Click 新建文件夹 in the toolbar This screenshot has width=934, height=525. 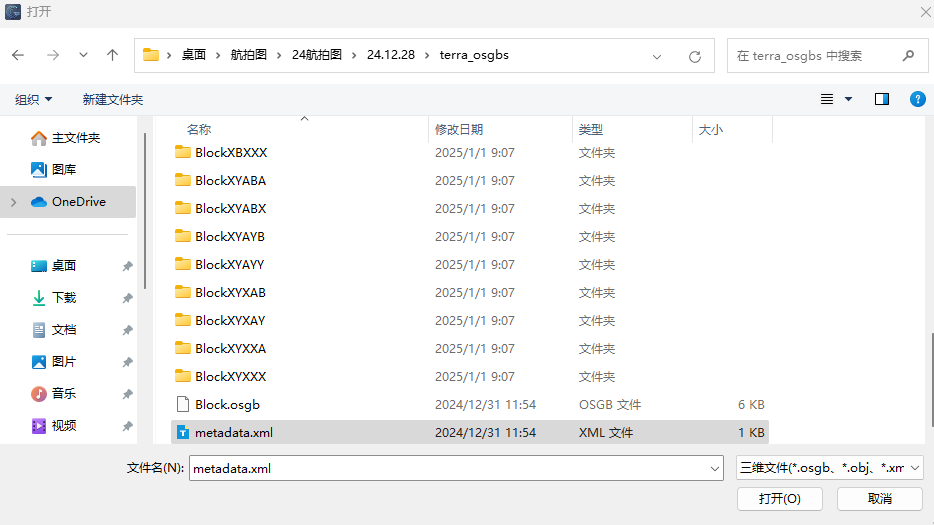click(113, 100)
